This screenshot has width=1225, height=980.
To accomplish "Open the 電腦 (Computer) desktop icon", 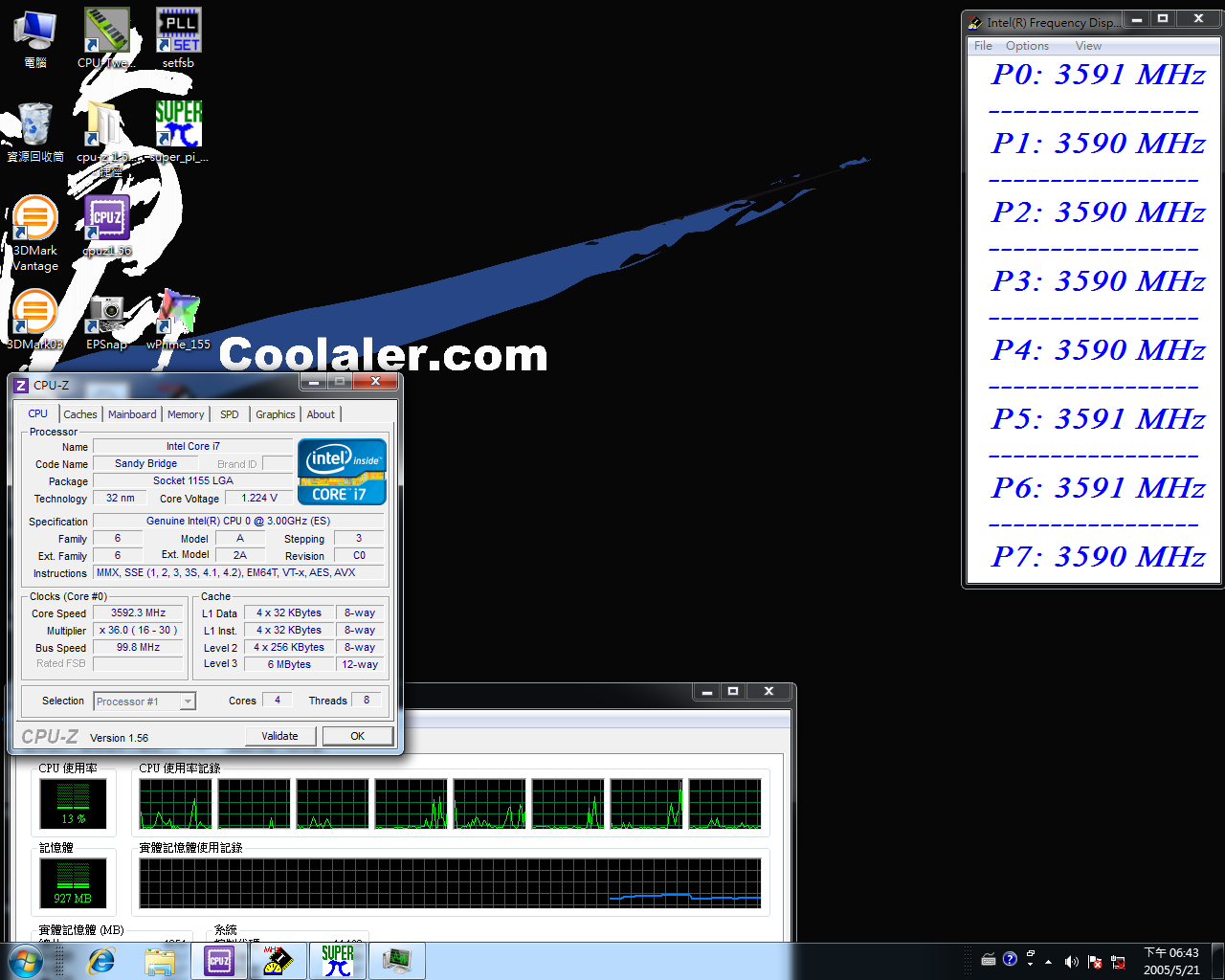I will click(34, 38).
